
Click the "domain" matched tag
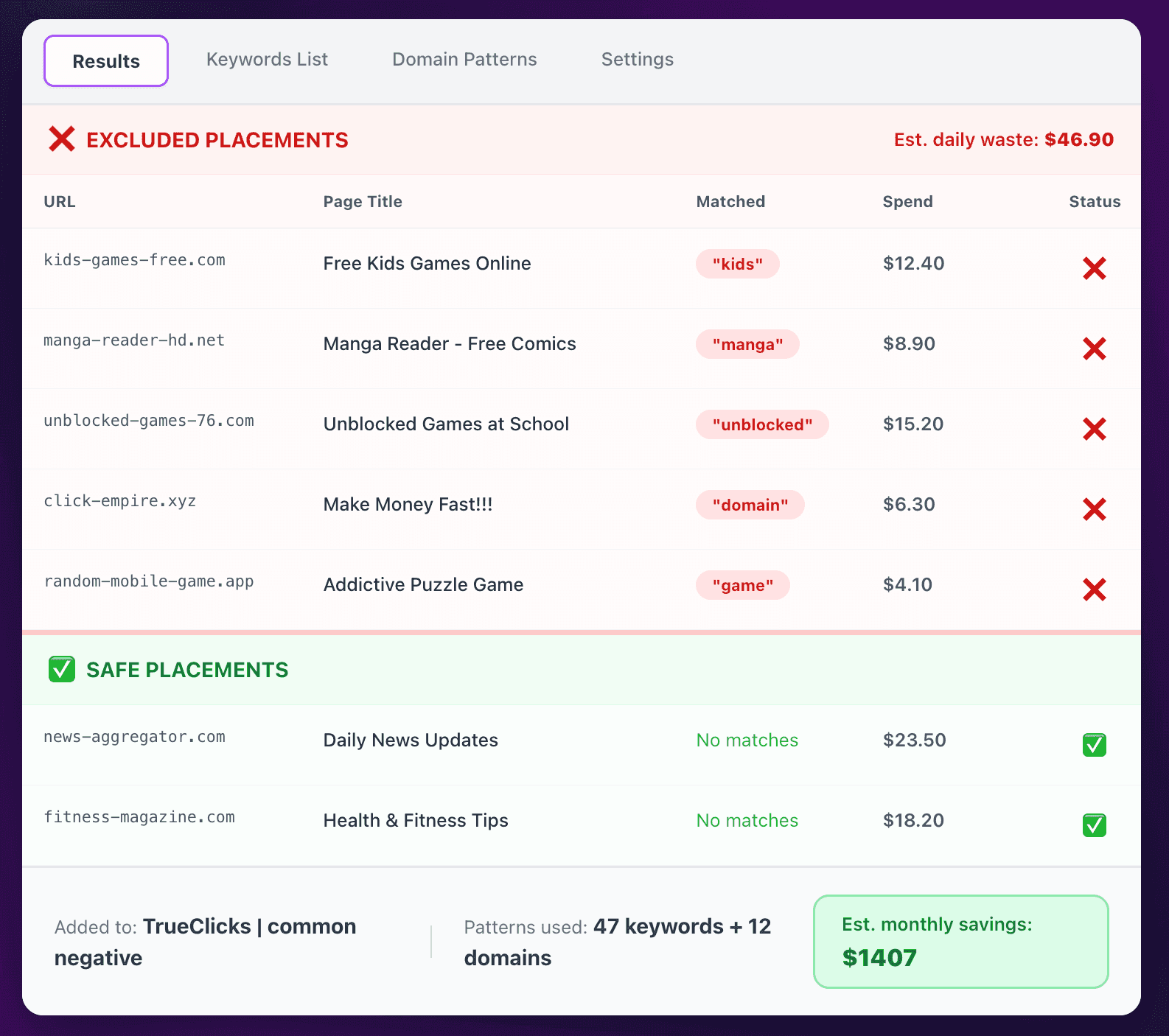[750, 505]
